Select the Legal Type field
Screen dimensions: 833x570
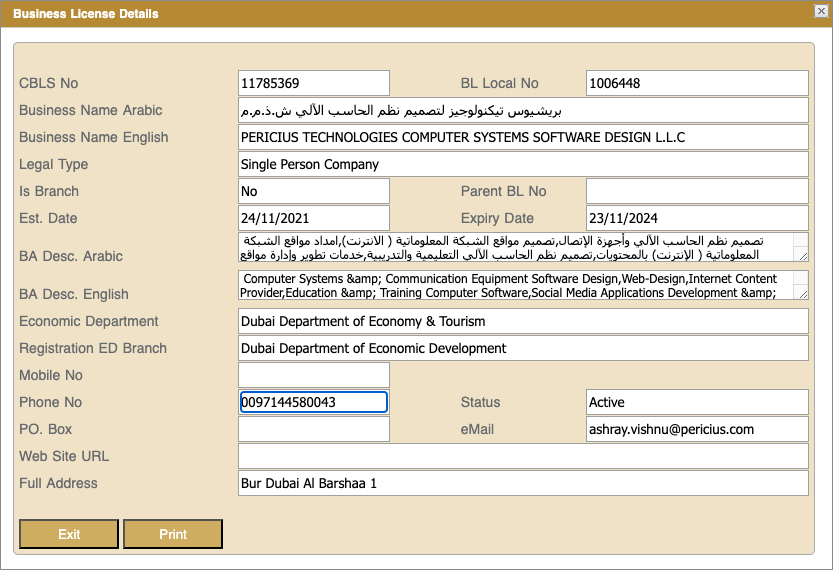tap(522, 164)
